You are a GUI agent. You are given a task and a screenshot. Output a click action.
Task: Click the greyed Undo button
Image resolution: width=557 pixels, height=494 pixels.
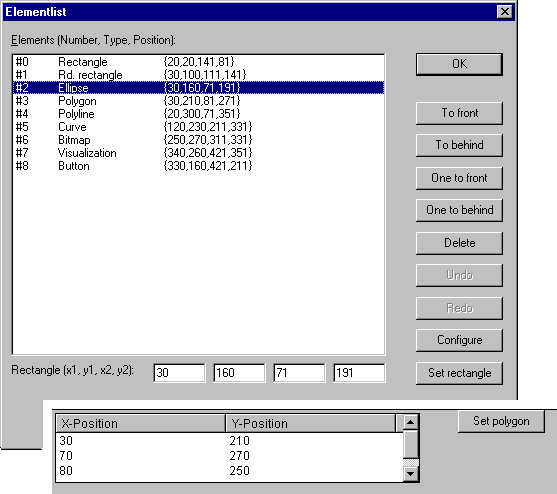pyautogui.click(x=459, y=275)
